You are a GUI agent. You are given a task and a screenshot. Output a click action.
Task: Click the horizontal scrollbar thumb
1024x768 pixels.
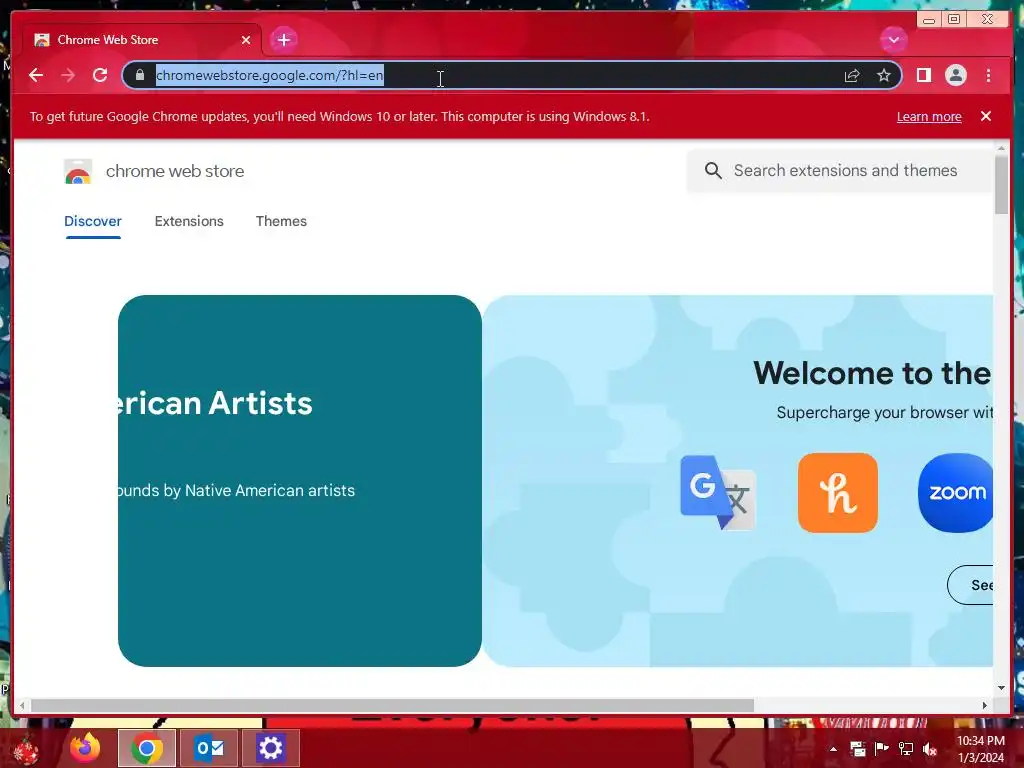pos(392,705)
